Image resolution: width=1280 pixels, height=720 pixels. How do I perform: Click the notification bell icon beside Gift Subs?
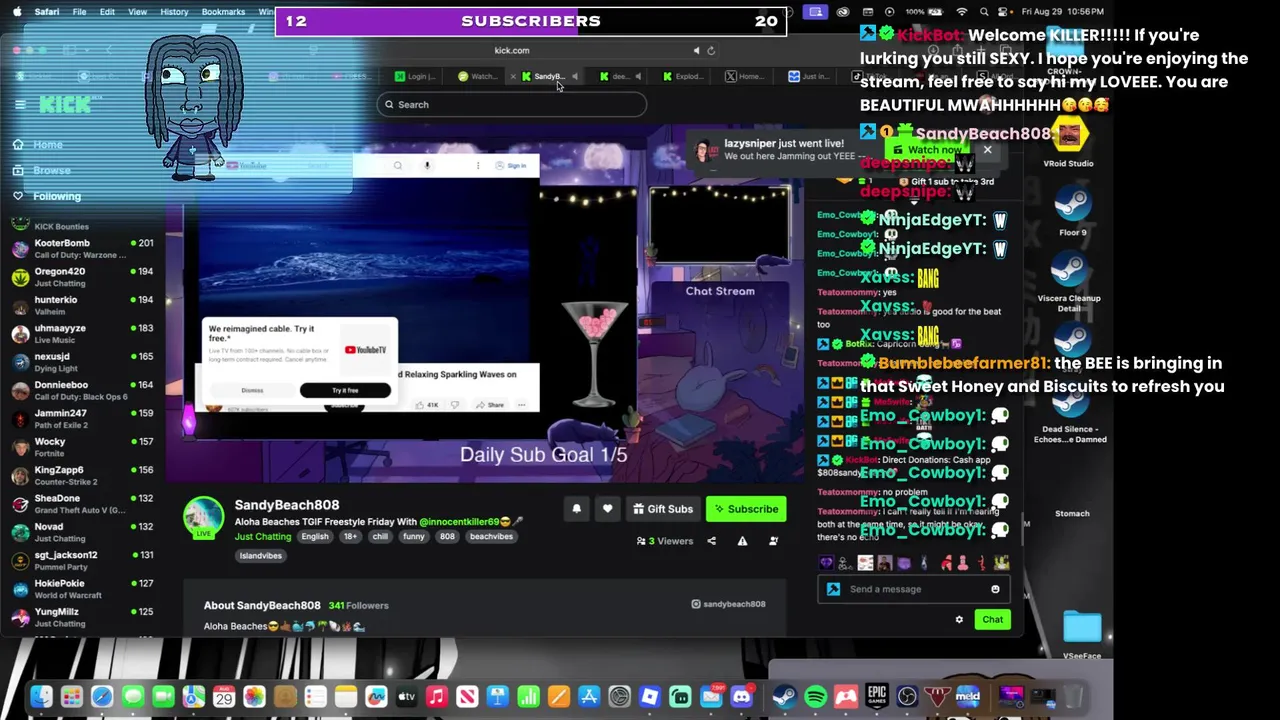[x=576, y=509]
